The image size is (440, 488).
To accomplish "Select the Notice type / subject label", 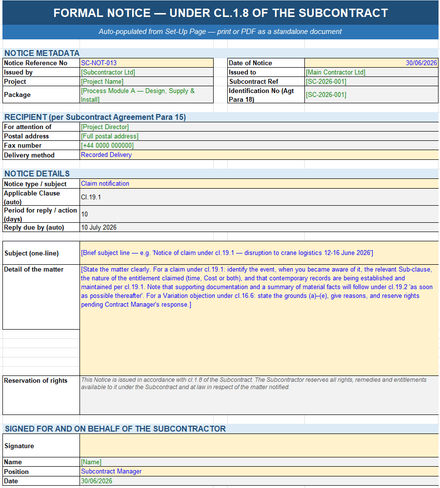I will (41, 184).
